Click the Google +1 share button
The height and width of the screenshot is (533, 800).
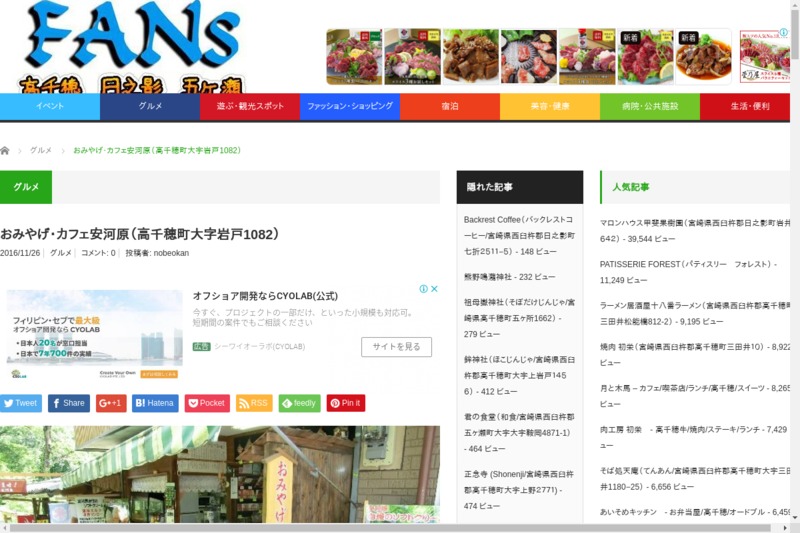110,403
